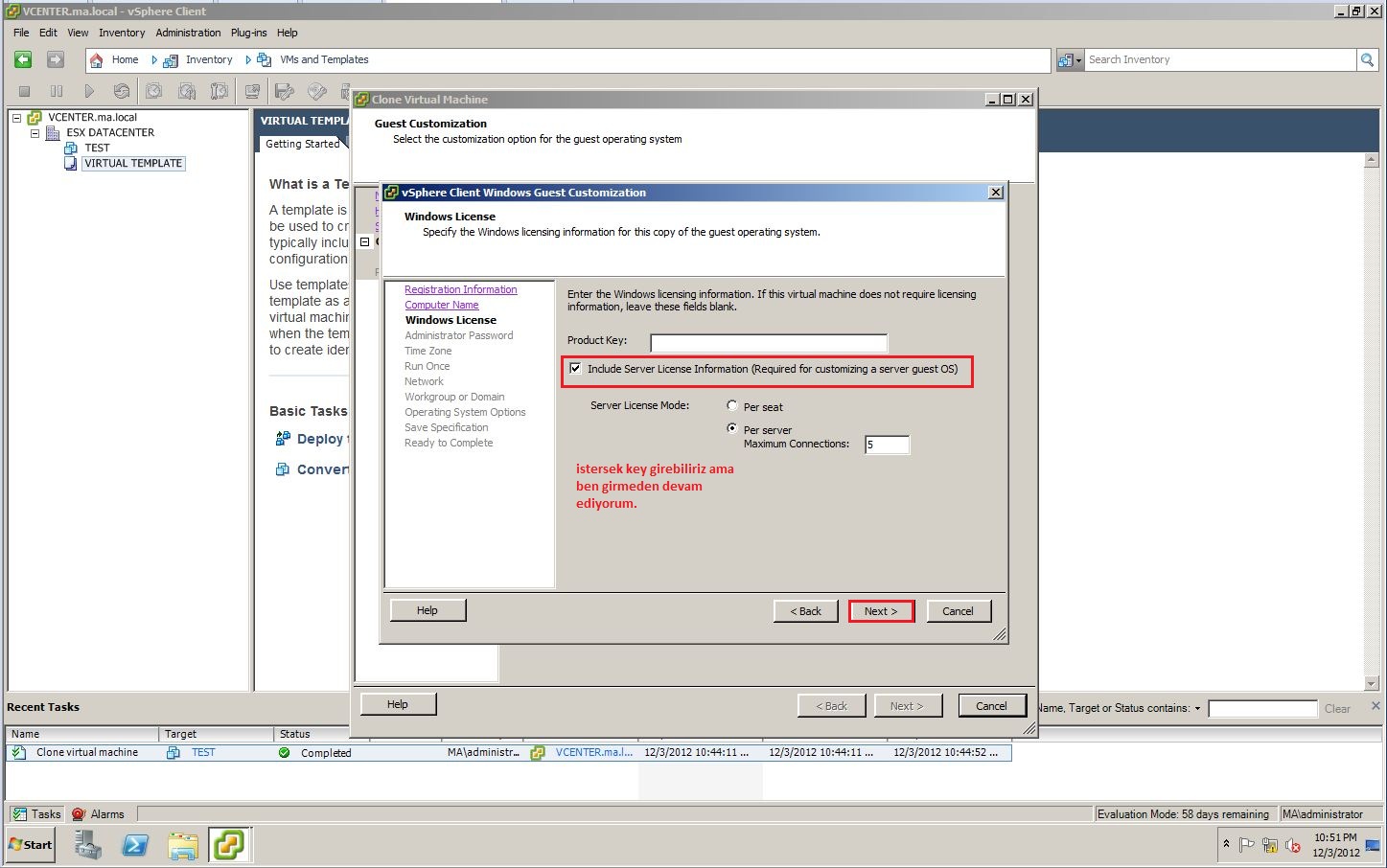Click the Suspend pause toolbar icon
This screenshot has height=868, width=1387.
pyautogui.click(x=57, y=91)
